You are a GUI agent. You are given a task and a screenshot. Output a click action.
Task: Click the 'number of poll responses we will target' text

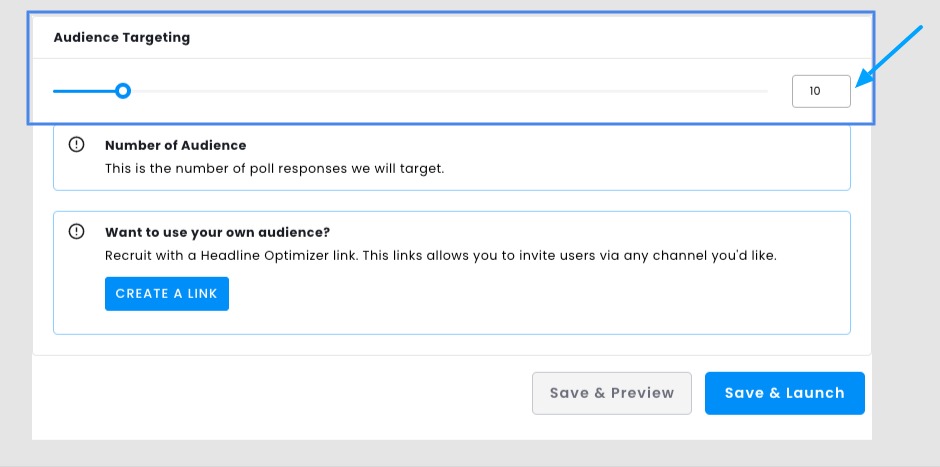pos(275,168)
